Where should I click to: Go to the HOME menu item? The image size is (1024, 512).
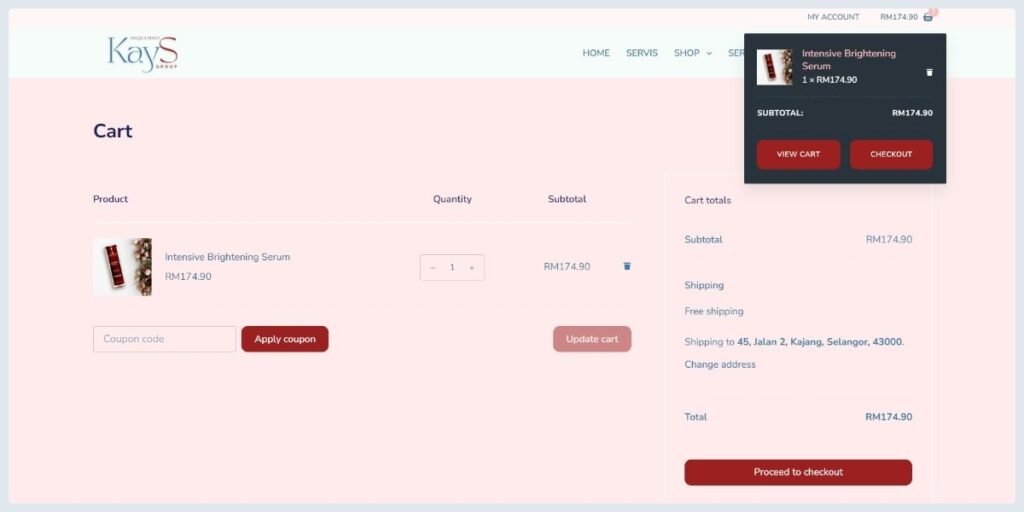[596, 53]
